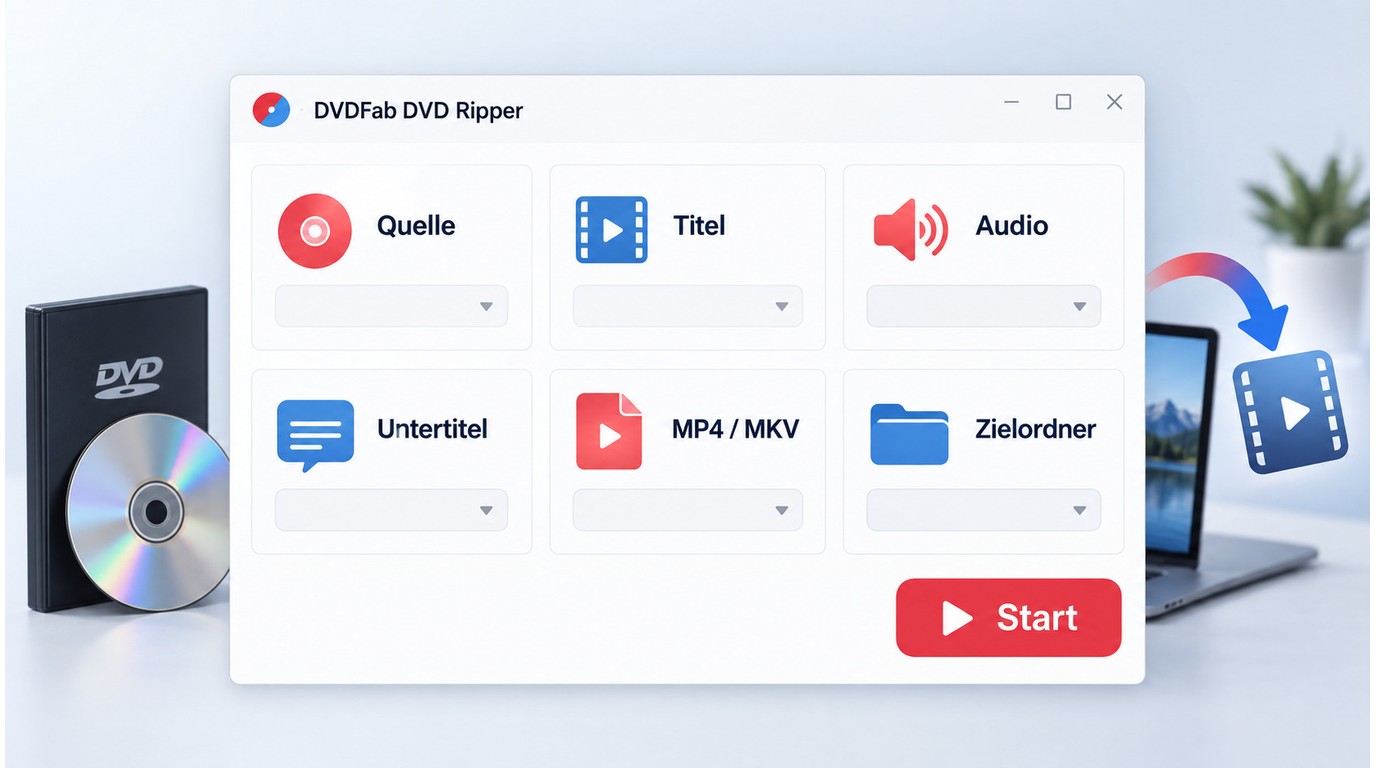Screen dimensions: 1376x768
Task: Open the Titel dropdown
Action: pos(688,306)
